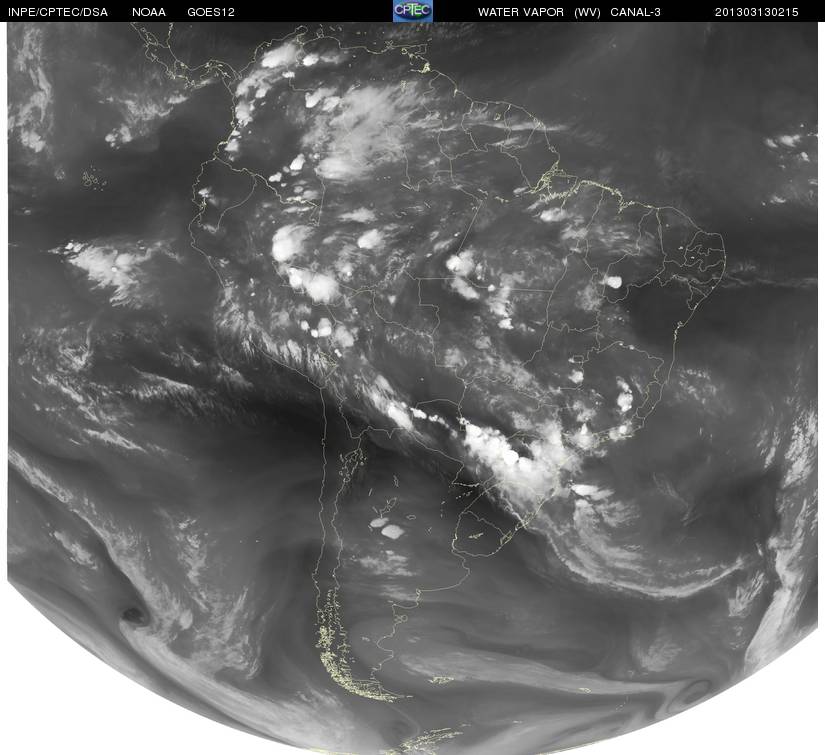Click the NOAA label in the header
Image resolution: width=825 pixels, height=755 pixels.
pos(149,12)
